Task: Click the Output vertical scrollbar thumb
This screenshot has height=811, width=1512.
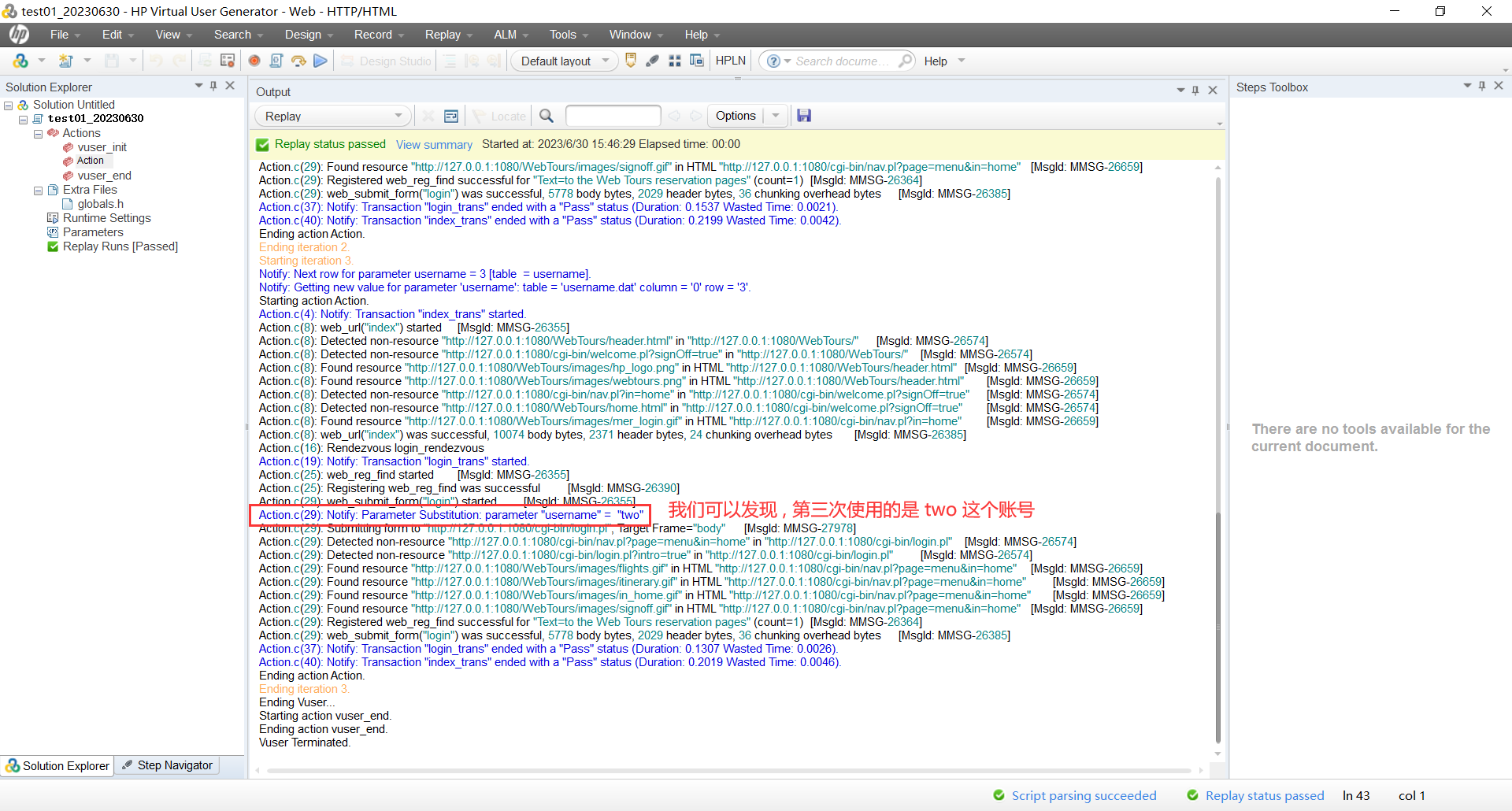Action: click(x=1218, y=628)
